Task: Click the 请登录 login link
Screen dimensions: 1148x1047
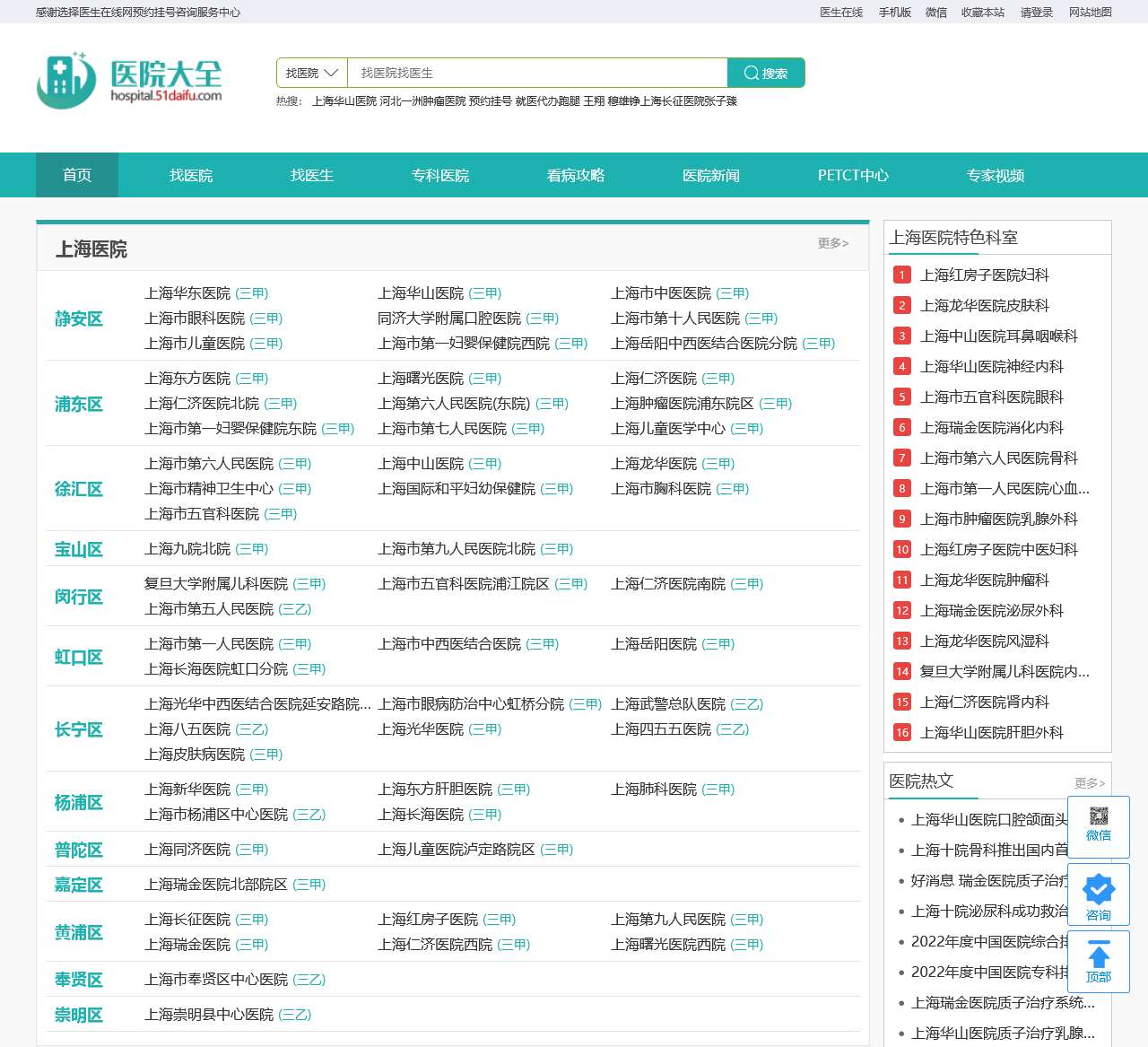Action: 1037,12
